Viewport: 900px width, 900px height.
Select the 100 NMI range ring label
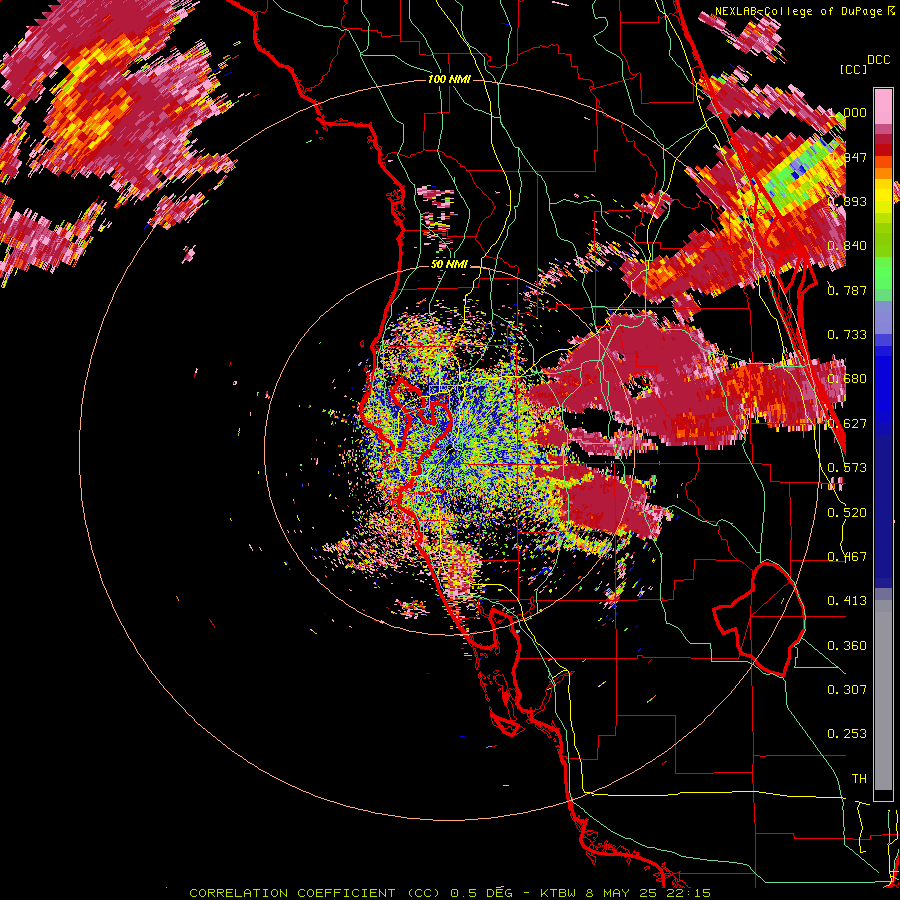(449, 79)
